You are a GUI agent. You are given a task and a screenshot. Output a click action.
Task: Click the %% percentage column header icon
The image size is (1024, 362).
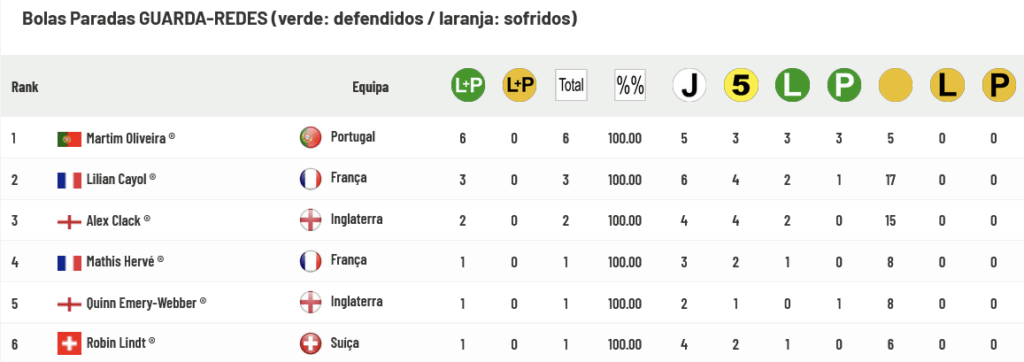click(630, 86)
